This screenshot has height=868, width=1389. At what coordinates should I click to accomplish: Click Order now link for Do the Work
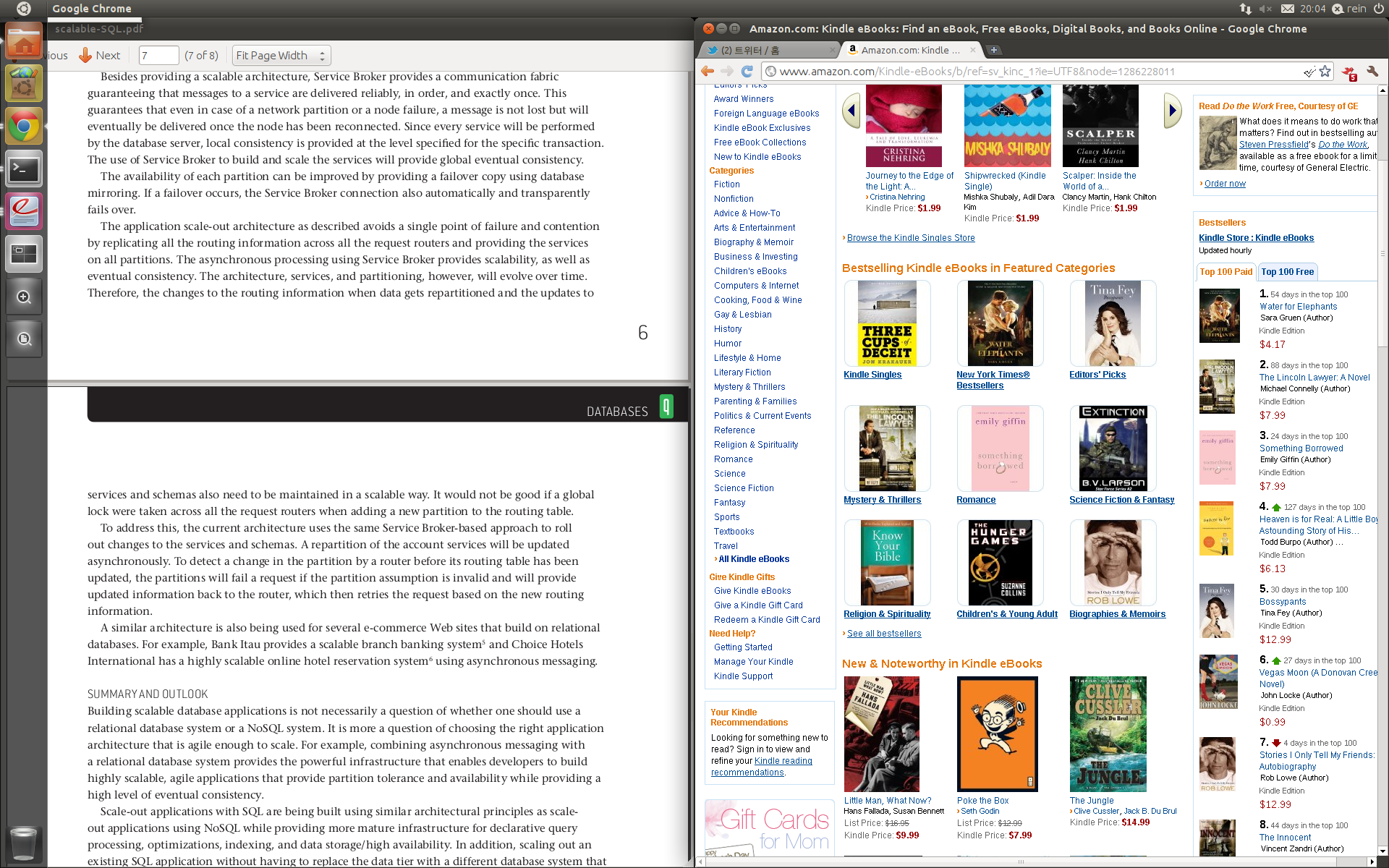point(1225,184)
